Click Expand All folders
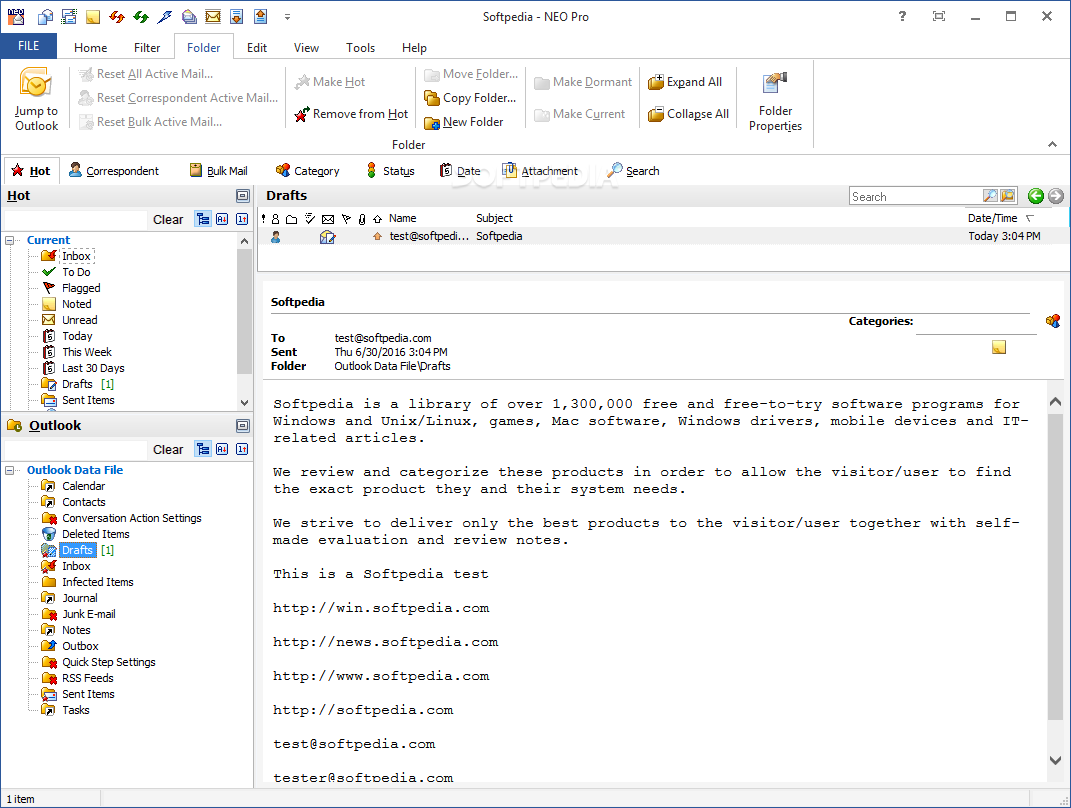The height and width of the screenshot is (808, 1071). (685, 82)
